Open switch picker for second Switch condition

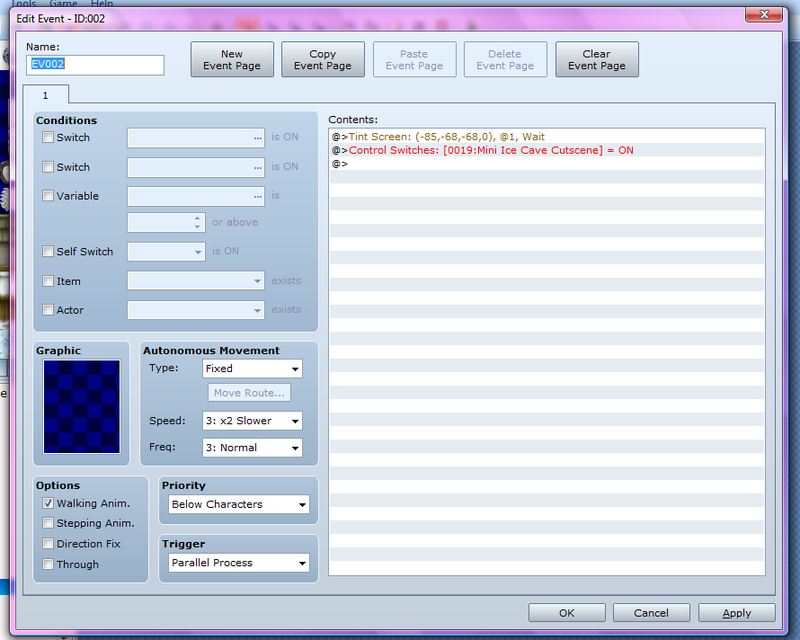(258, 167)
